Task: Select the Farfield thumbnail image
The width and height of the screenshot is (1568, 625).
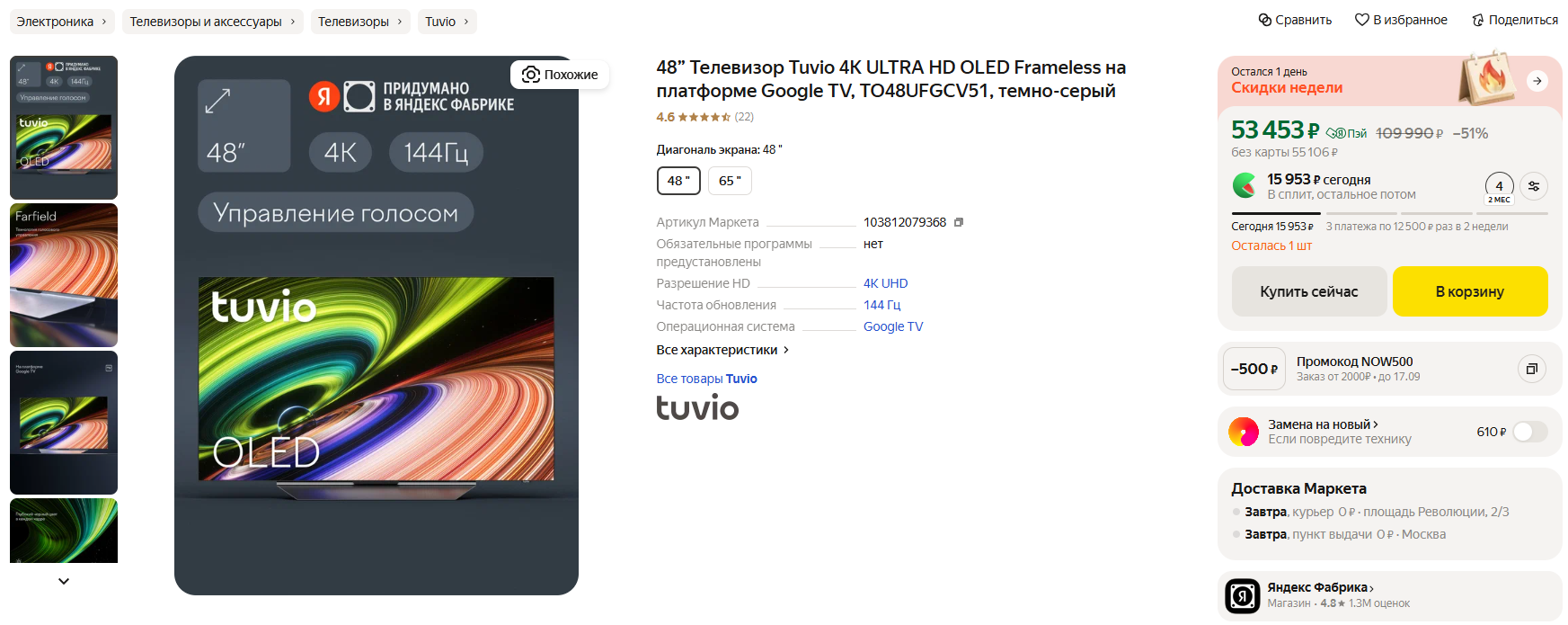Action: (x=64, y=275)
